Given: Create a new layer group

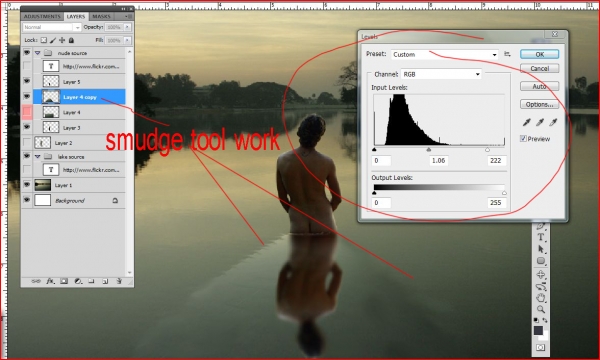Looking at the screenshot, I should tap(91, 281).
